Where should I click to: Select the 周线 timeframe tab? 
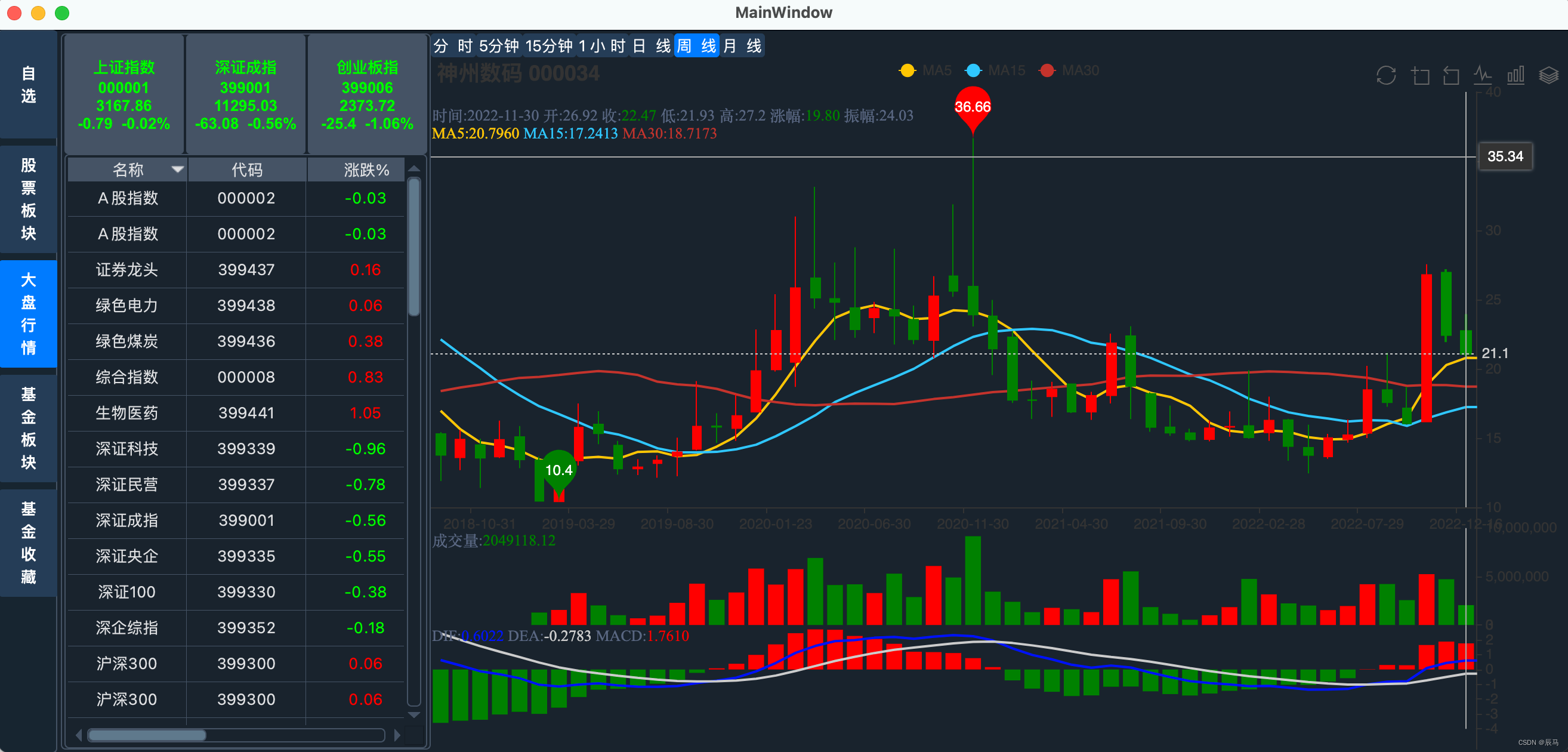[x=696, y=46]
